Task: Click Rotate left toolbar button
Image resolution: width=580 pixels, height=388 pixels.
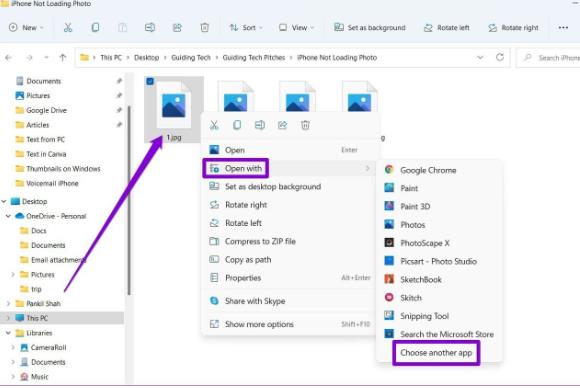Action: (446, 28)
